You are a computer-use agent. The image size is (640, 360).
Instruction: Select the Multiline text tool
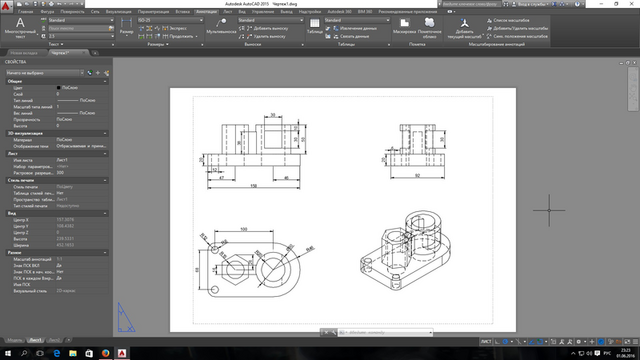coord(20,28)
